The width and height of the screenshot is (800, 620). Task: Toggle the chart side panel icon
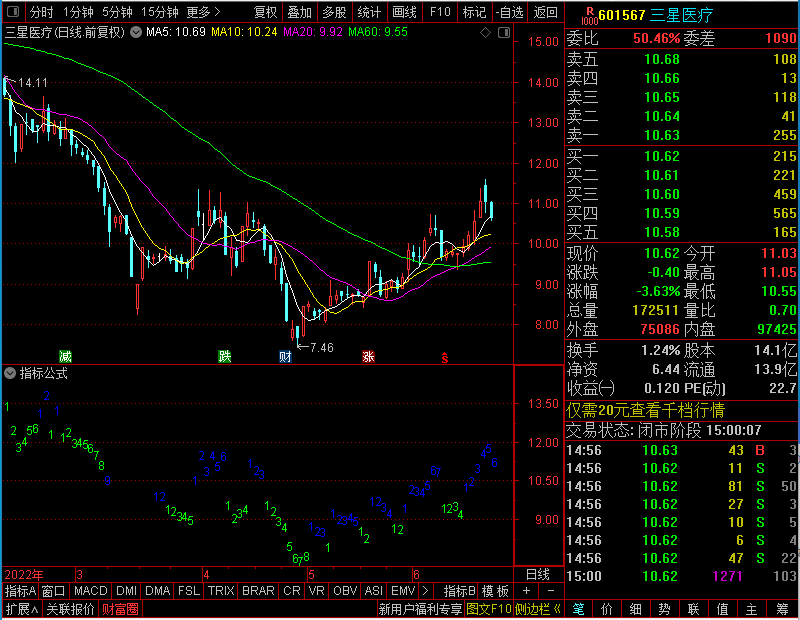(504, 33)
